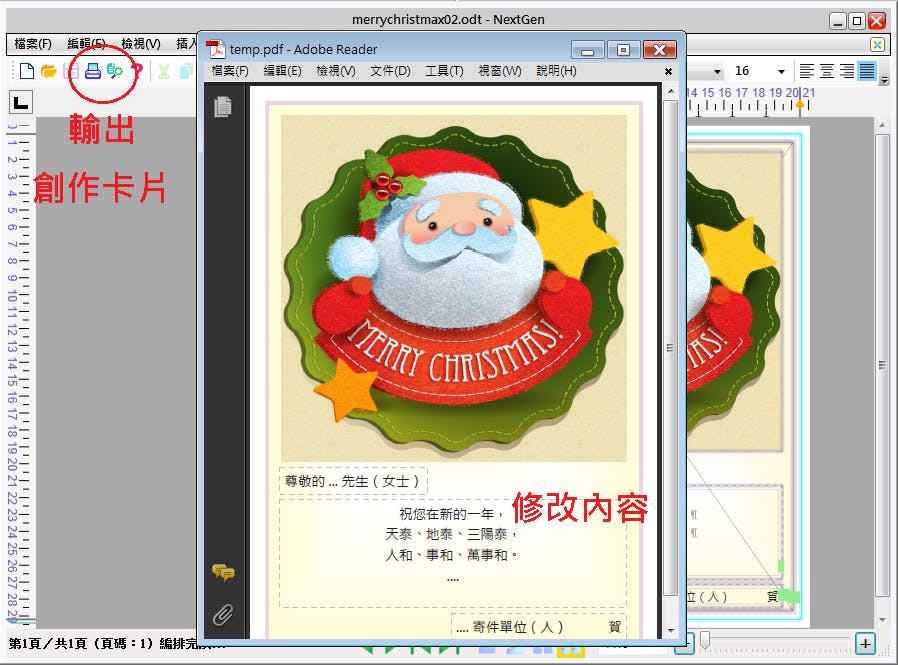Screen dimensions: 898x665
Task: Click the line 人和、事和、萬事和。
Action: pos(451,555)
